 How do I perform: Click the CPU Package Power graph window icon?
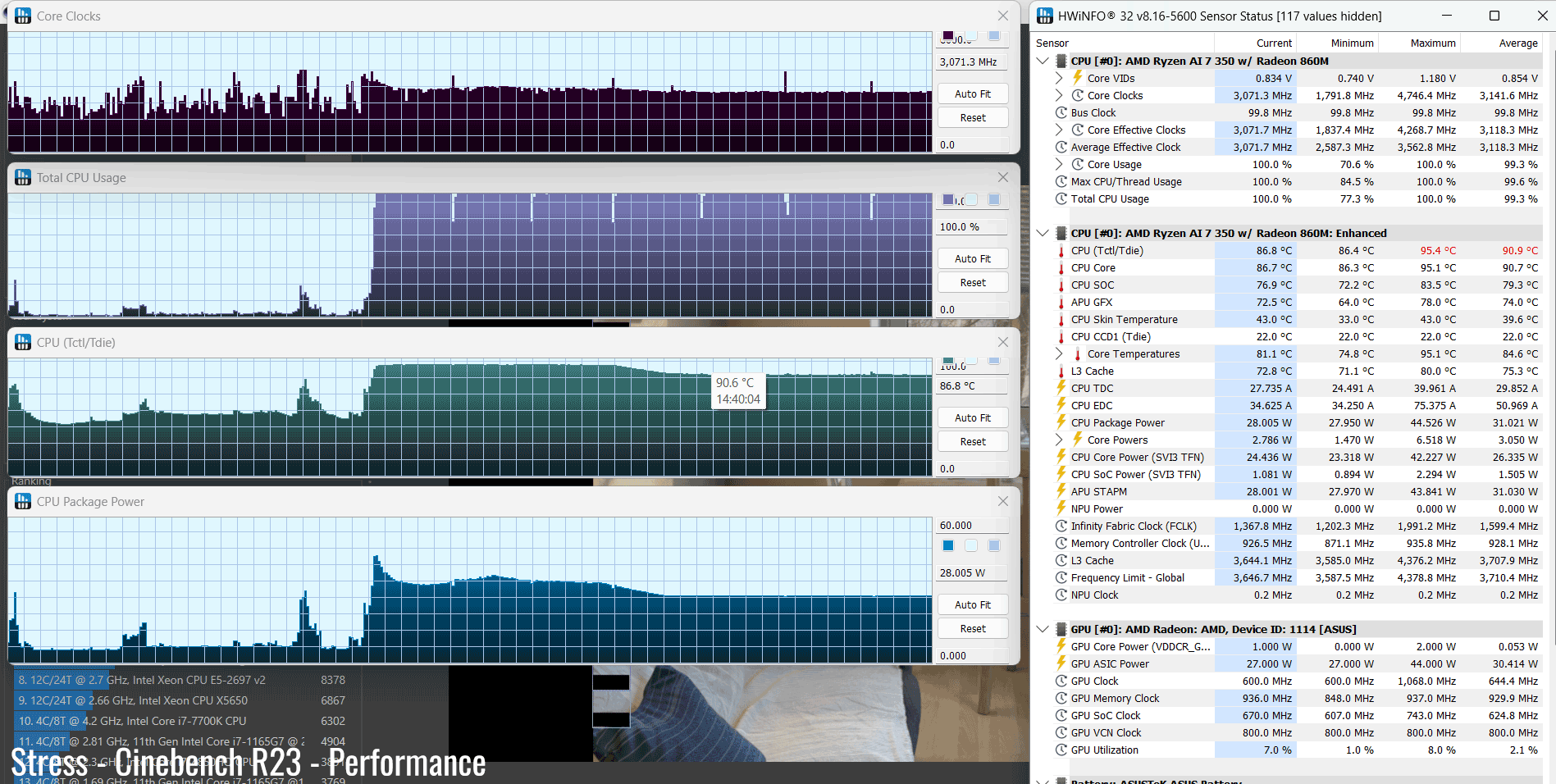click(x=23, y=501)
